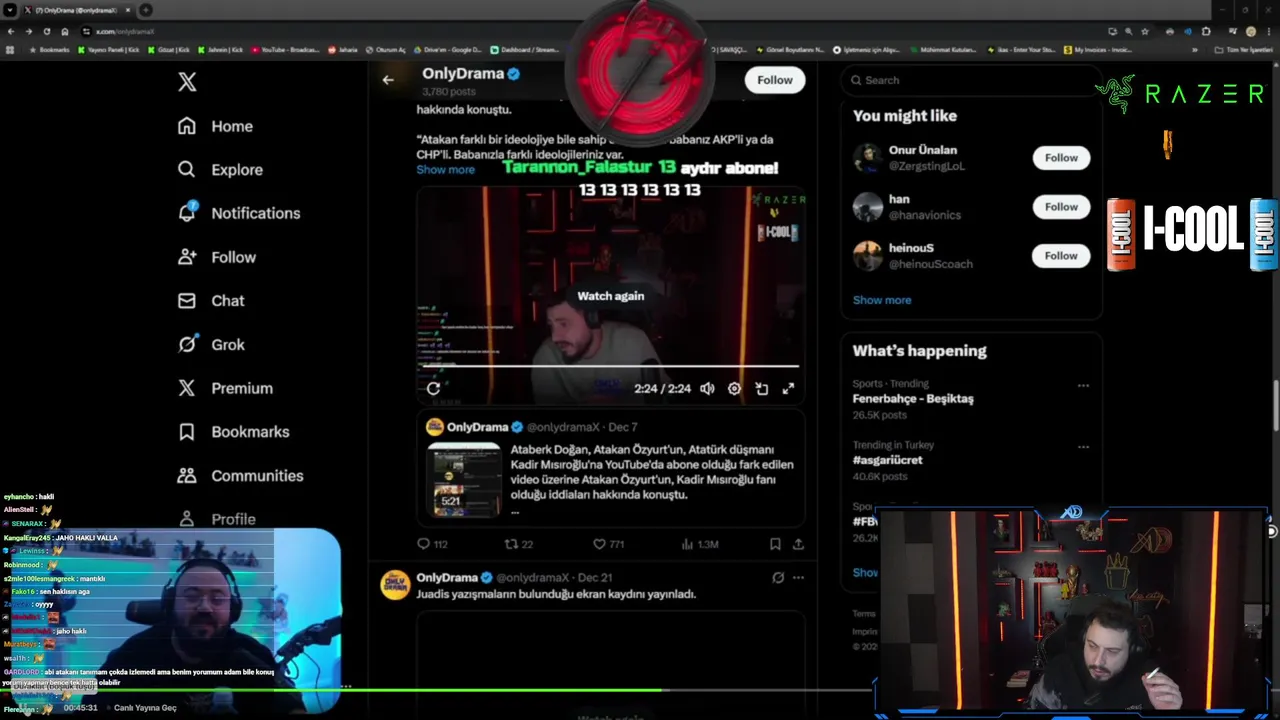Scrub the stream overlay green progress bar

tap(436, 689)
